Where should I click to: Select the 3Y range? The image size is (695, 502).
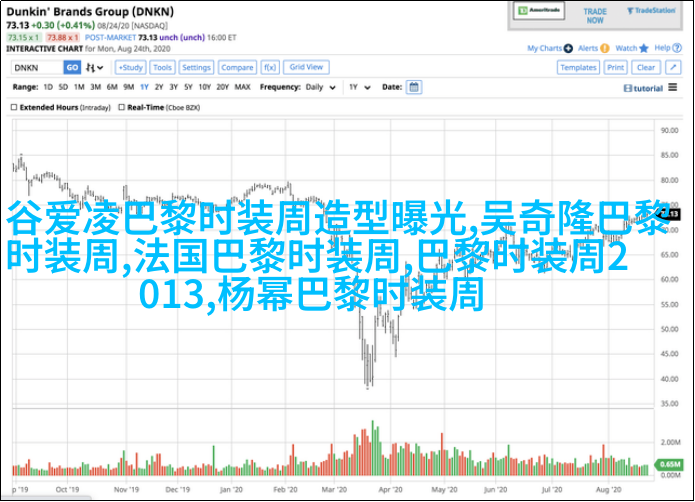[x=173, y=87]
